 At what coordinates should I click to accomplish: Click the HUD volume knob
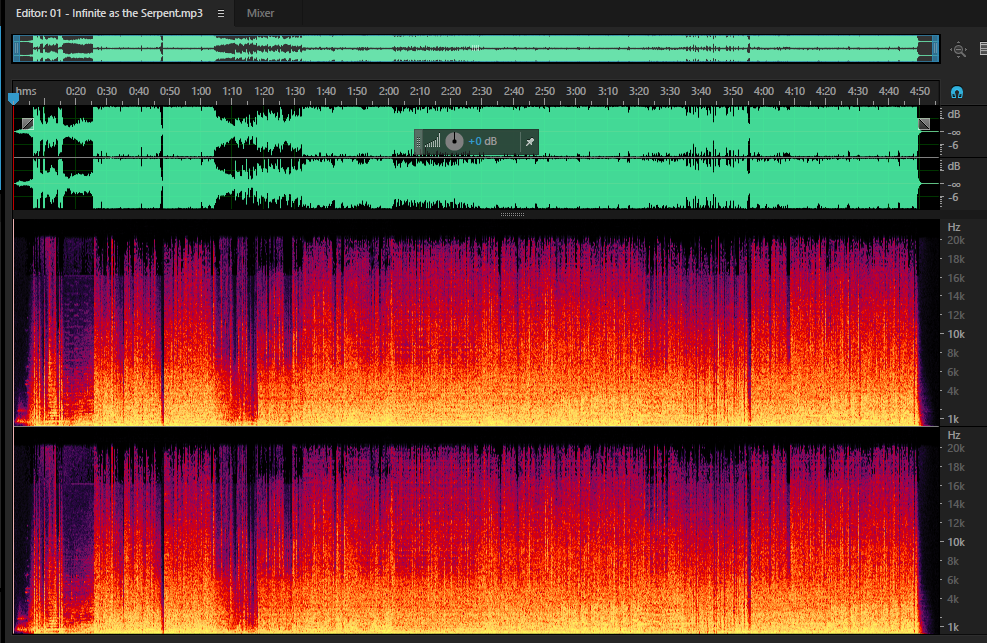[454, 142]
